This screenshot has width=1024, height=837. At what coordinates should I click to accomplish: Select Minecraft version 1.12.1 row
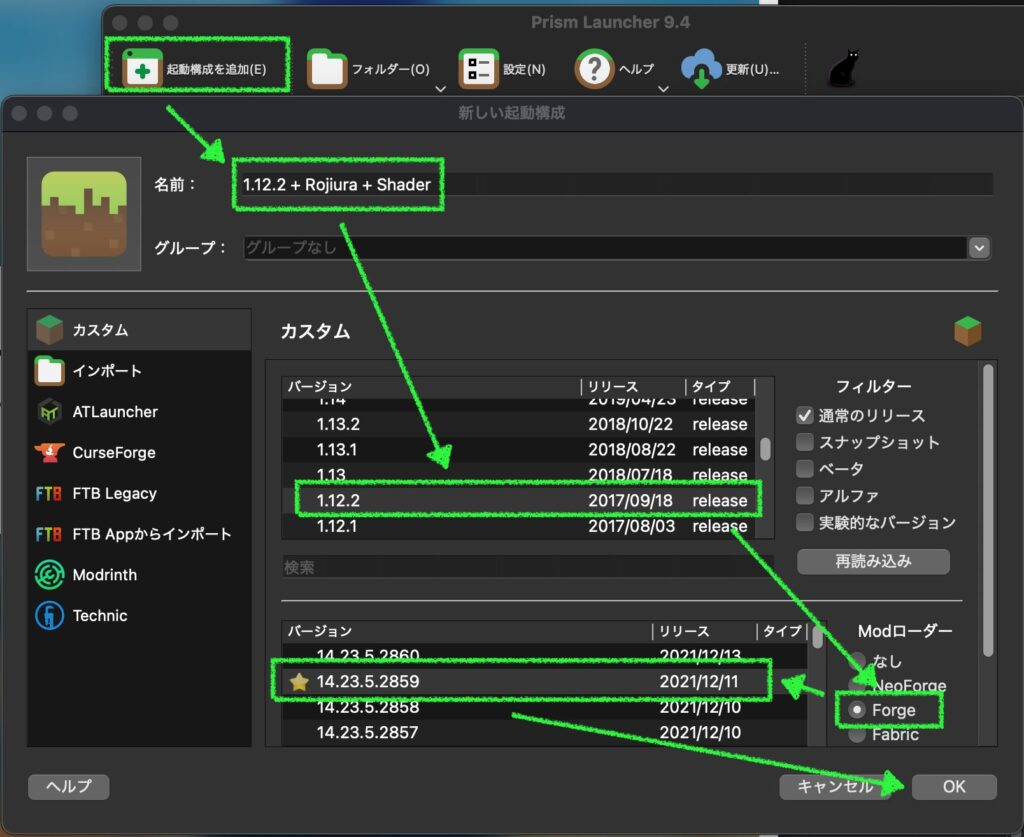[519, 526]
